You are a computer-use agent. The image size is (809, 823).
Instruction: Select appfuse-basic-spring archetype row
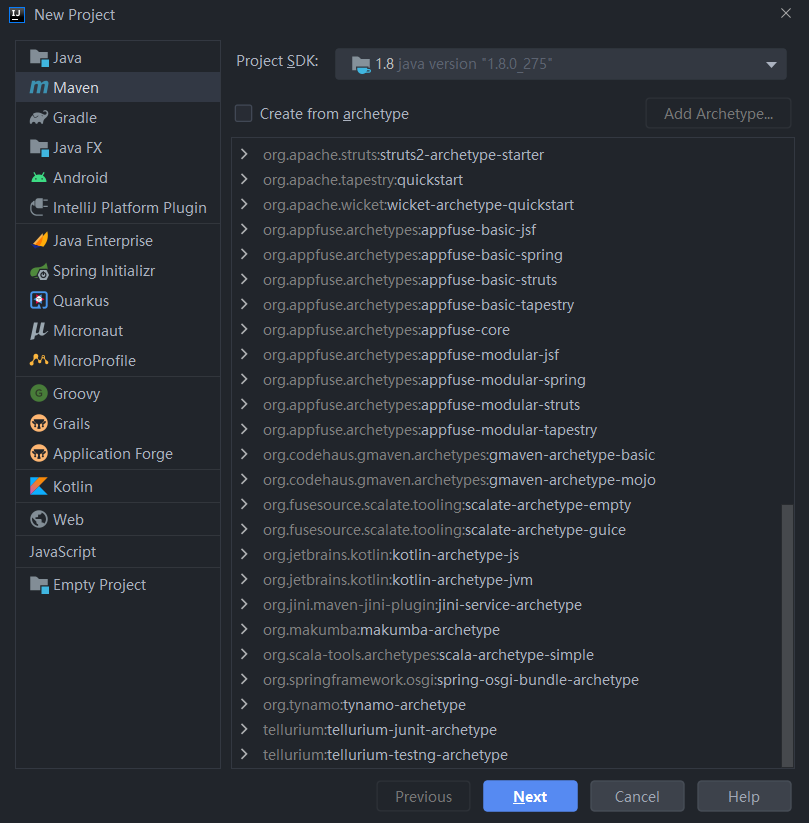(512, 255)
